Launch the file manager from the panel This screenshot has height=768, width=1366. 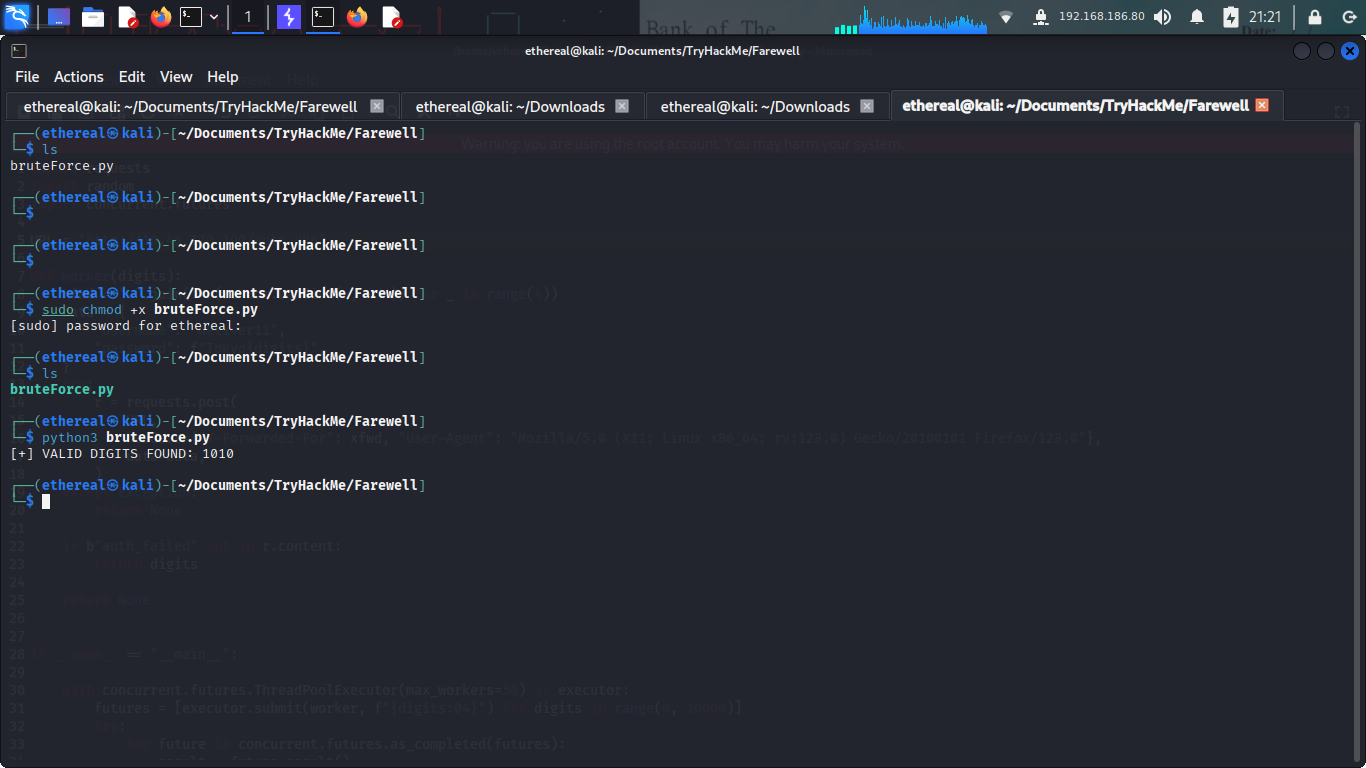(93, 17)
